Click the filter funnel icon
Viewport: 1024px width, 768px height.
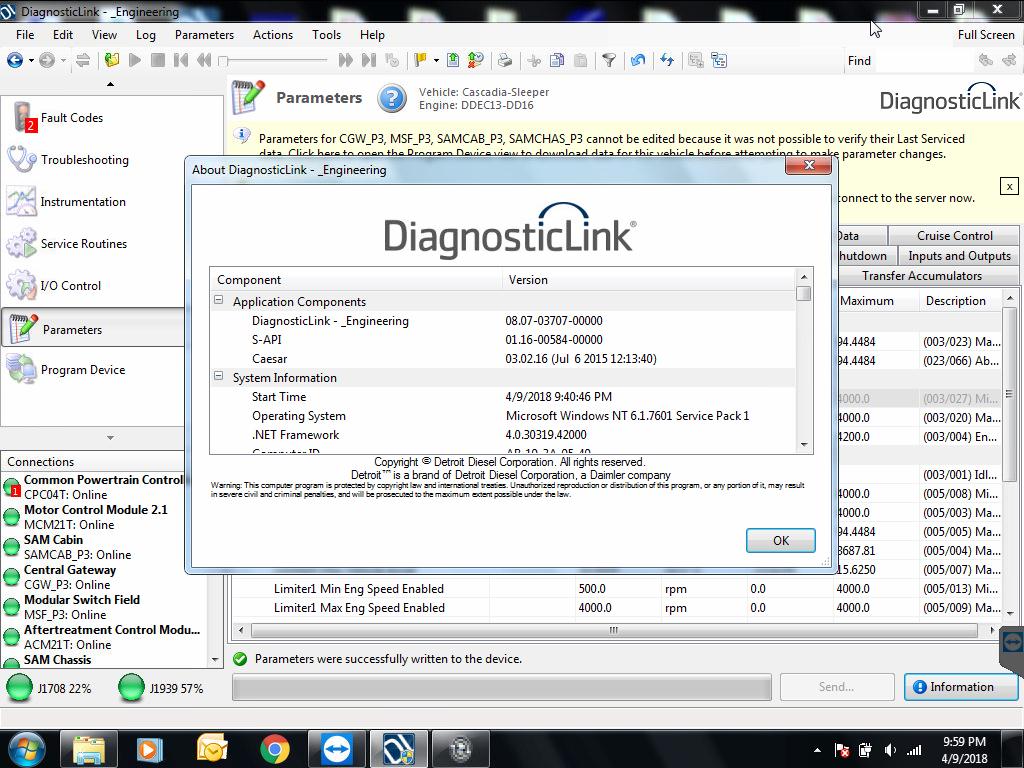(609, 61)
